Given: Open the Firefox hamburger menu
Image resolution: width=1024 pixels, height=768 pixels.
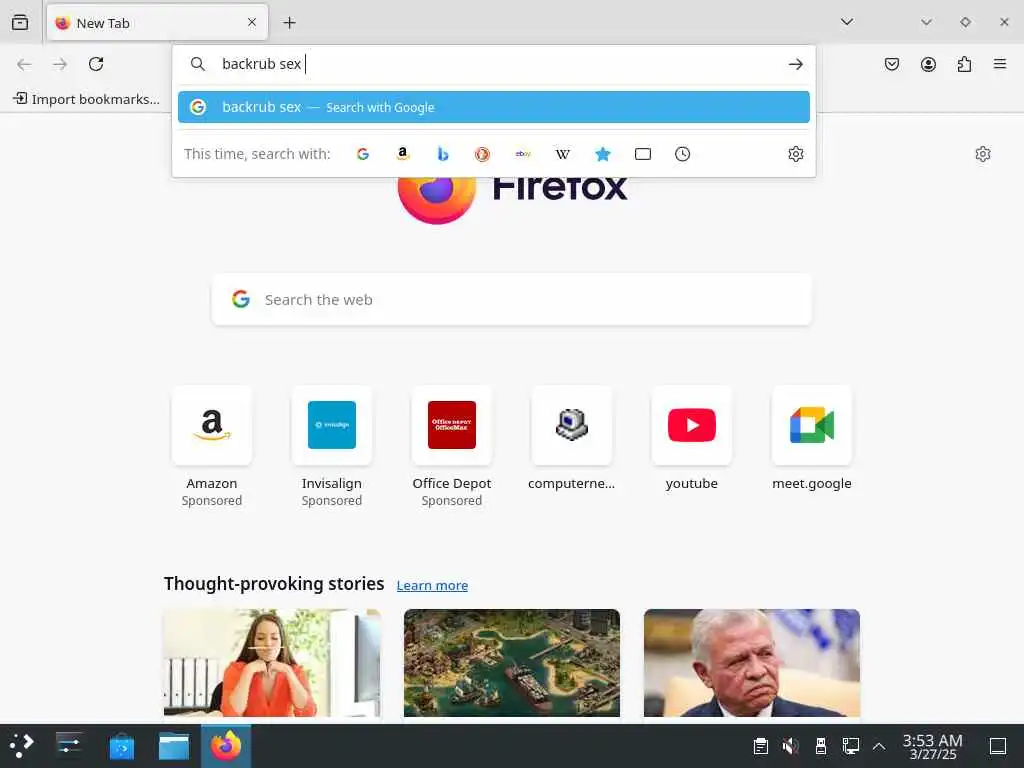Looking at the screenshot, I should 1000,64.
